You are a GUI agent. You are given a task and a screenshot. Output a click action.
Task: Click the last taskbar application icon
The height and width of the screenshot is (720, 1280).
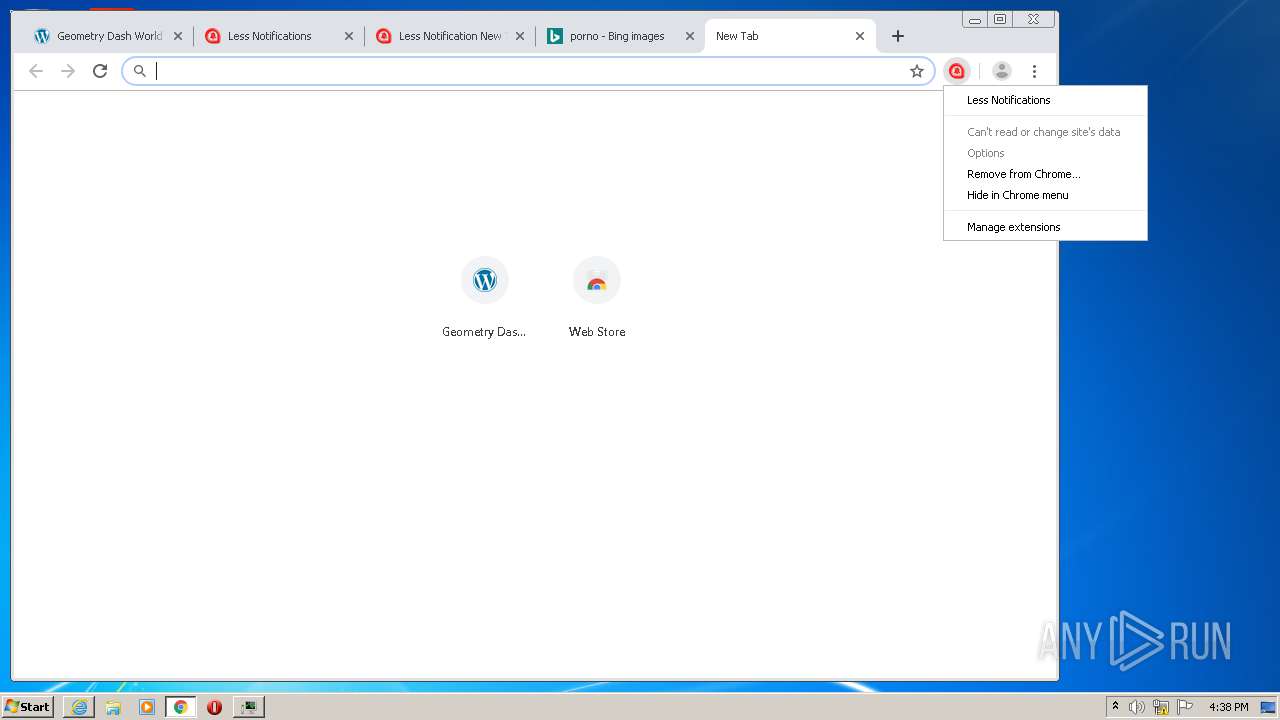tap(248, 707)
